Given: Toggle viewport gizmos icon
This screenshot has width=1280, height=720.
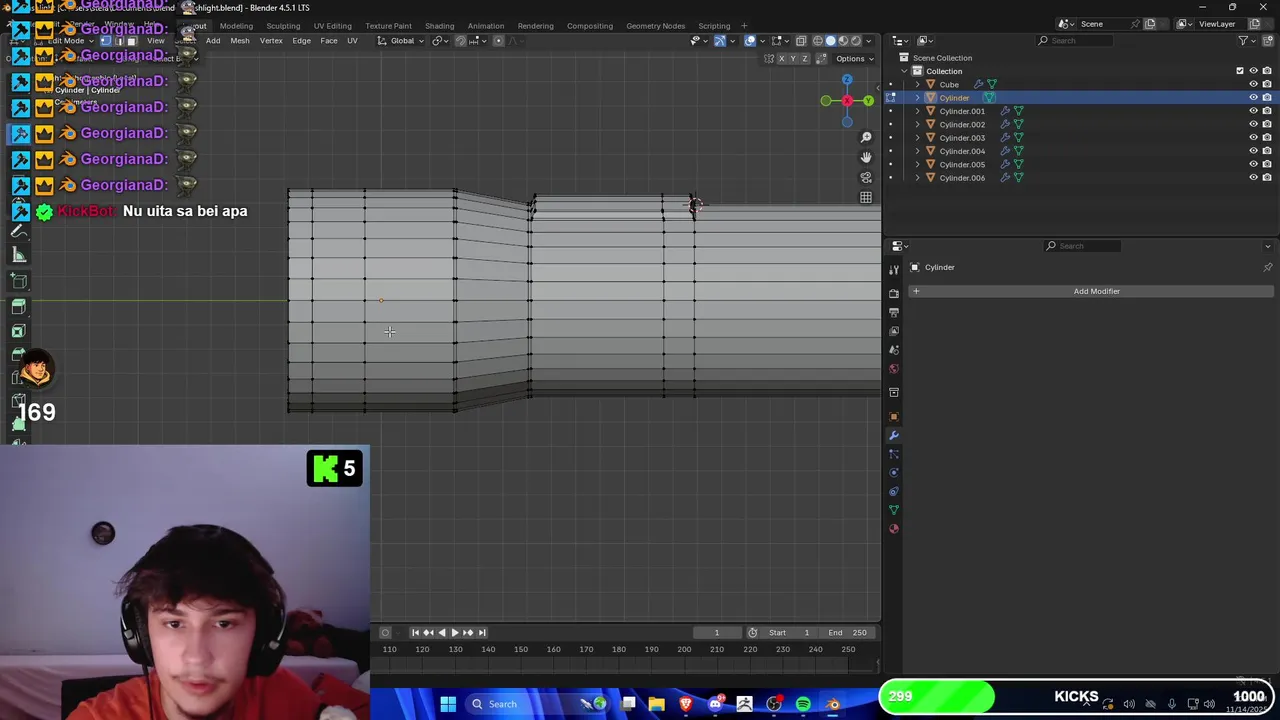Looking at the screenshot, I should [720, 41].
